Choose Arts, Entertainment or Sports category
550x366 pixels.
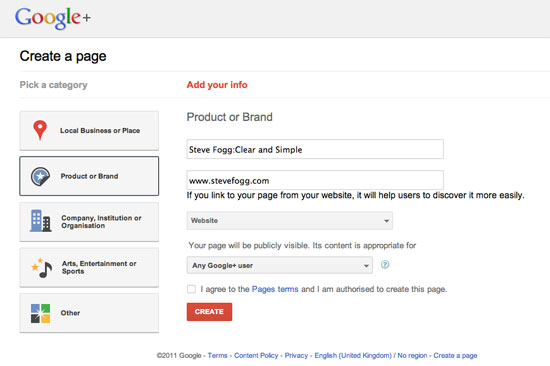point(89,267)
